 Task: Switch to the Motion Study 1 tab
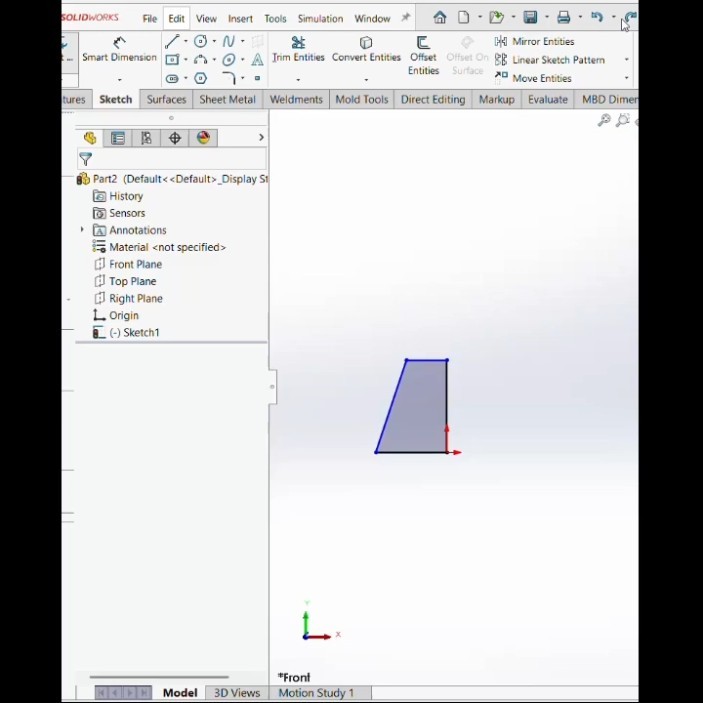[316, 693]
